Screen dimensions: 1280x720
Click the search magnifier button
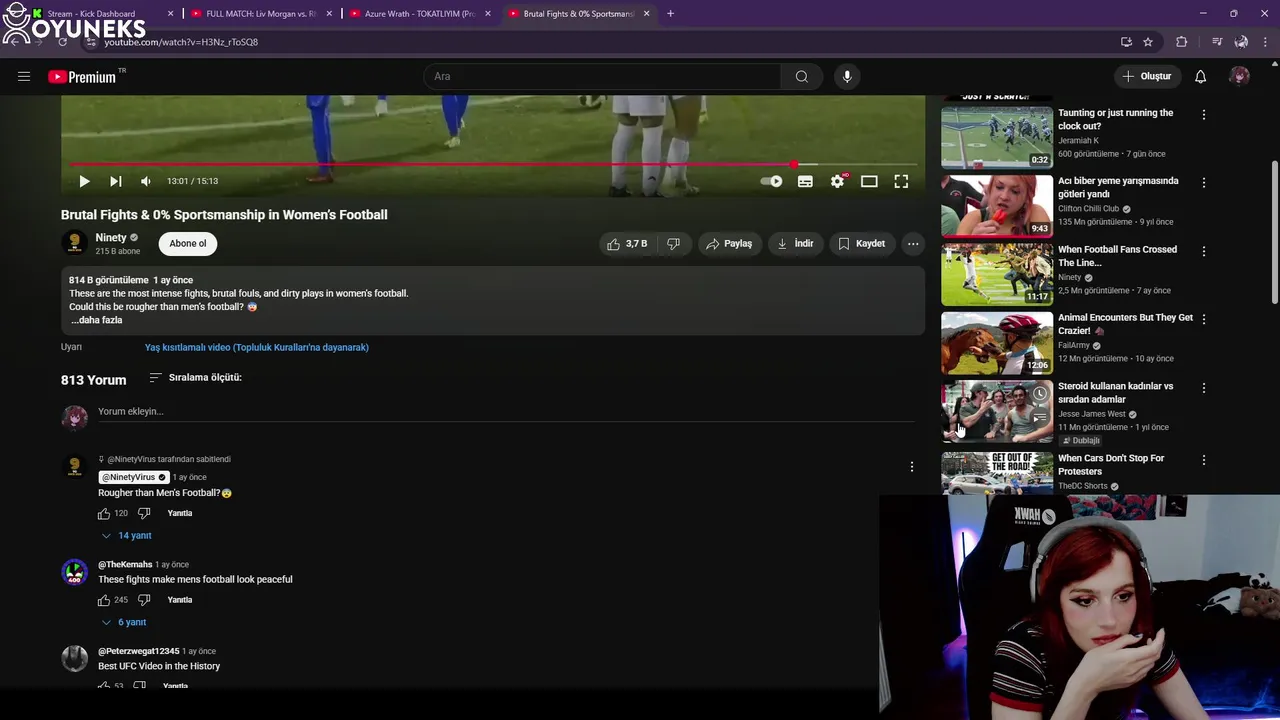point(801,76)
